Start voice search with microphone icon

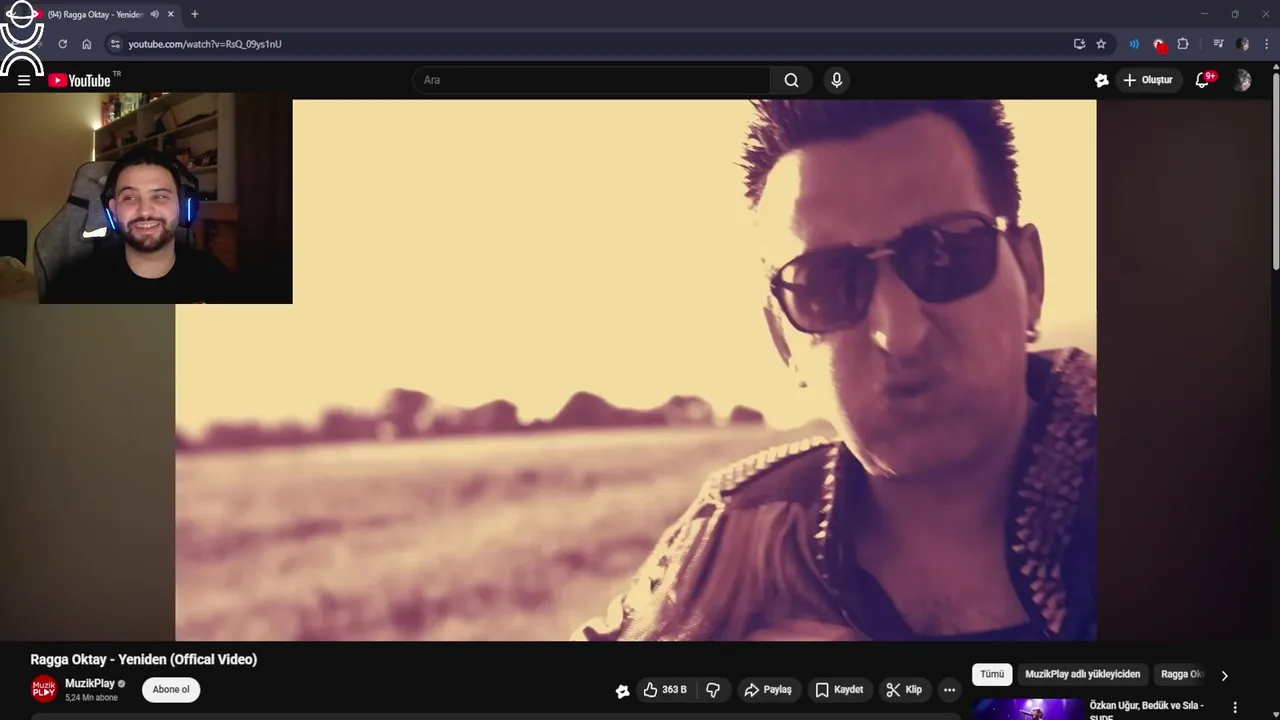coord(837,80)
